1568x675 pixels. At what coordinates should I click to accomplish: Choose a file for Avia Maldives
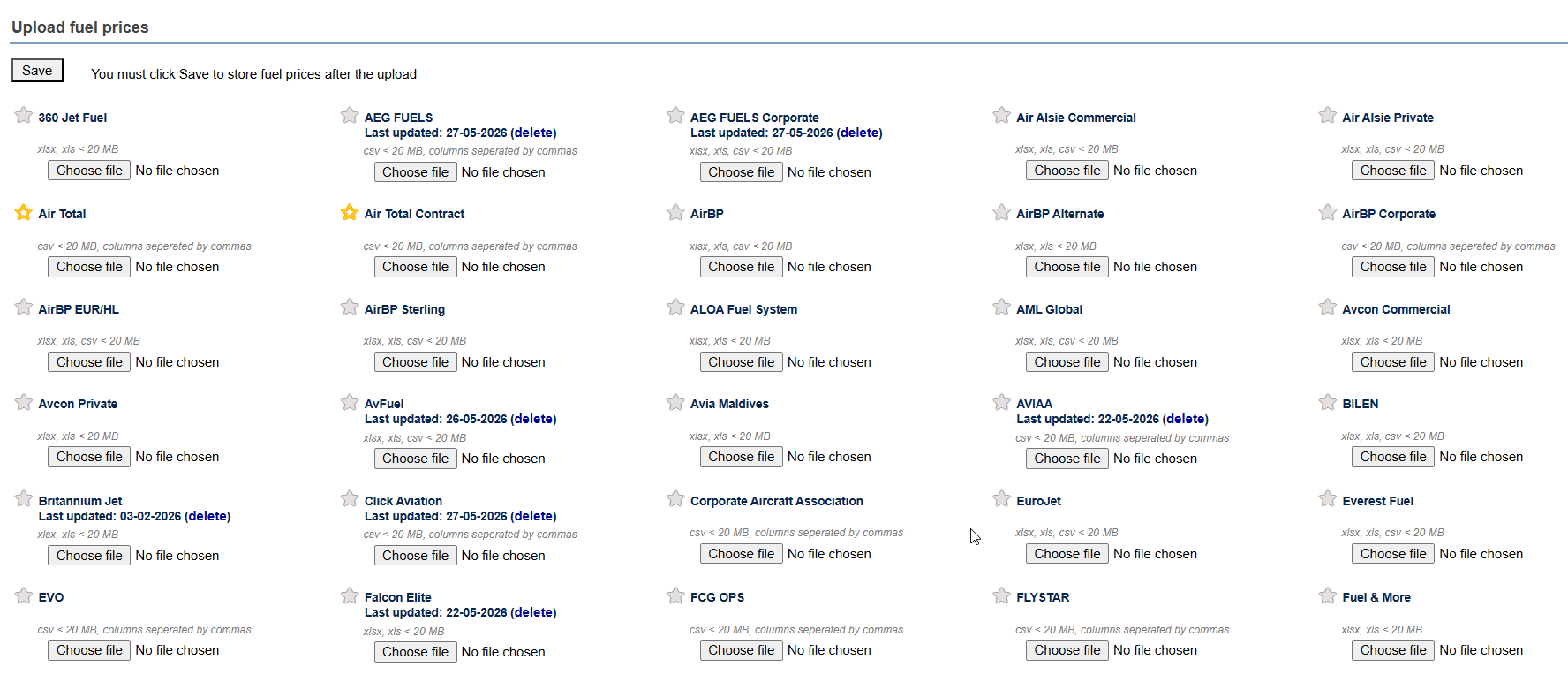click(742, 457)
